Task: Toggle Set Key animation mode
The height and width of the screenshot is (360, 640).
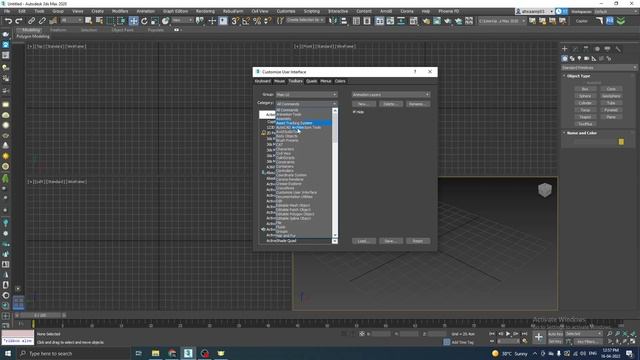Action: pos(555,341)
